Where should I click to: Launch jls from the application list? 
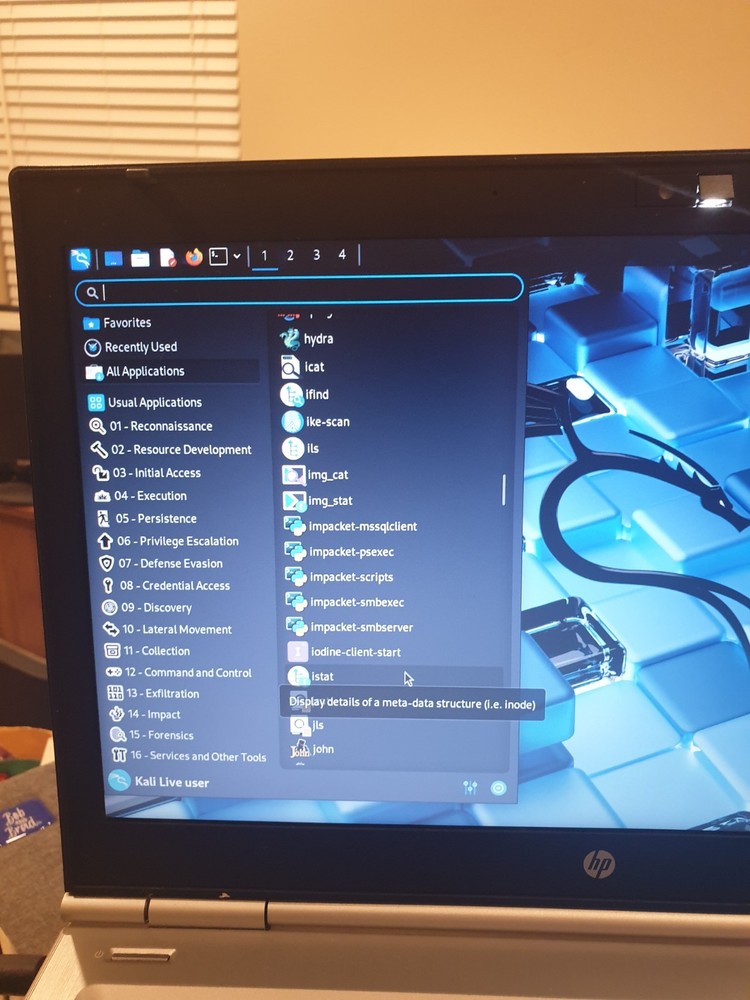[396, 725]
